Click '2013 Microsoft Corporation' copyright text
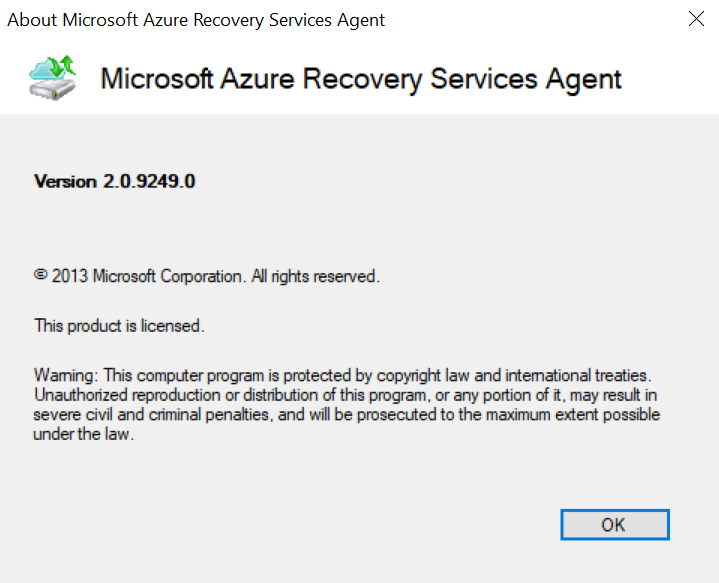This screenshot has width=719, height=583. click(x=147, y=276)
